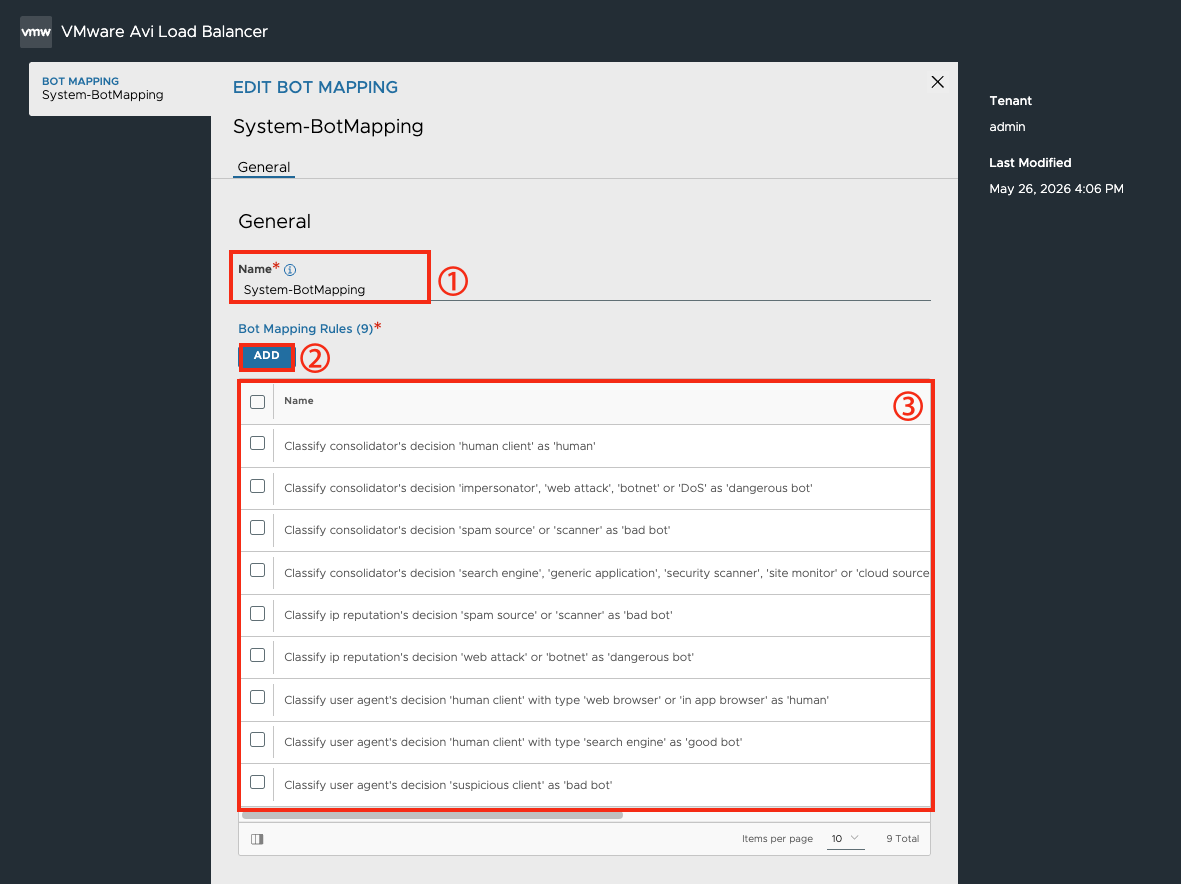Check the consolidator 'search engine' rule checkbox
The width and height of the screenshot is (1181, 884).
click(x=258, y=570)
